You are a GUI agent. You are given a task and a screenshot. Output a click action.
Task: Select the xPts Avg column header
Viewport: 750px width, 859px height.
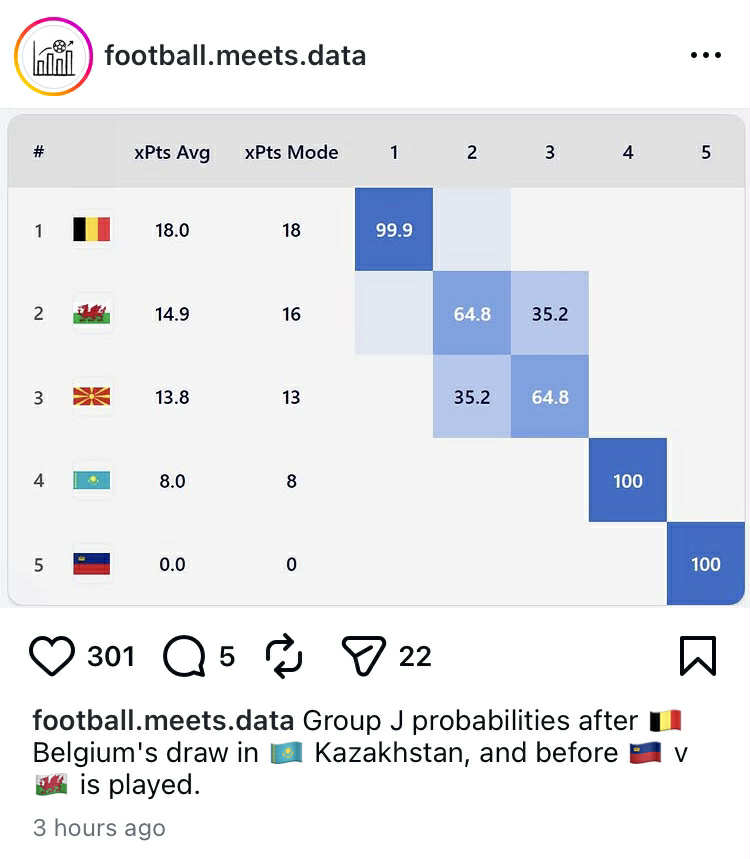(x=172, y=153)
